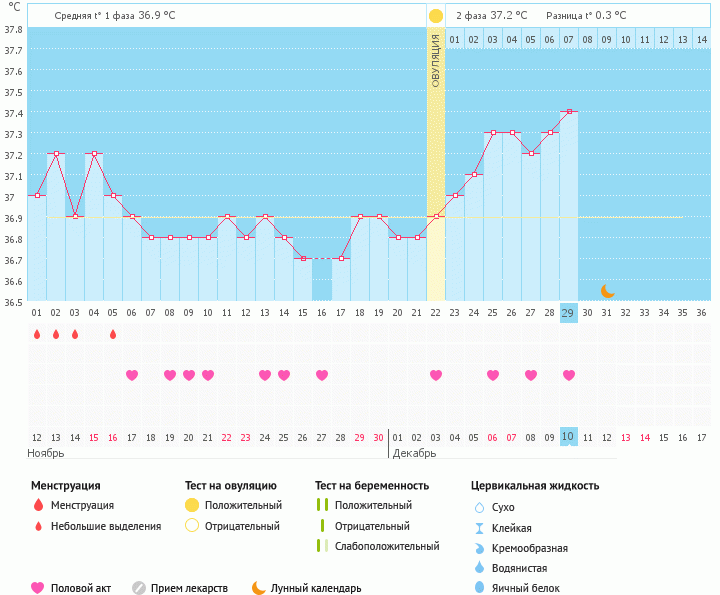Click the pink heart on cycle day 29

pos(569,375)
